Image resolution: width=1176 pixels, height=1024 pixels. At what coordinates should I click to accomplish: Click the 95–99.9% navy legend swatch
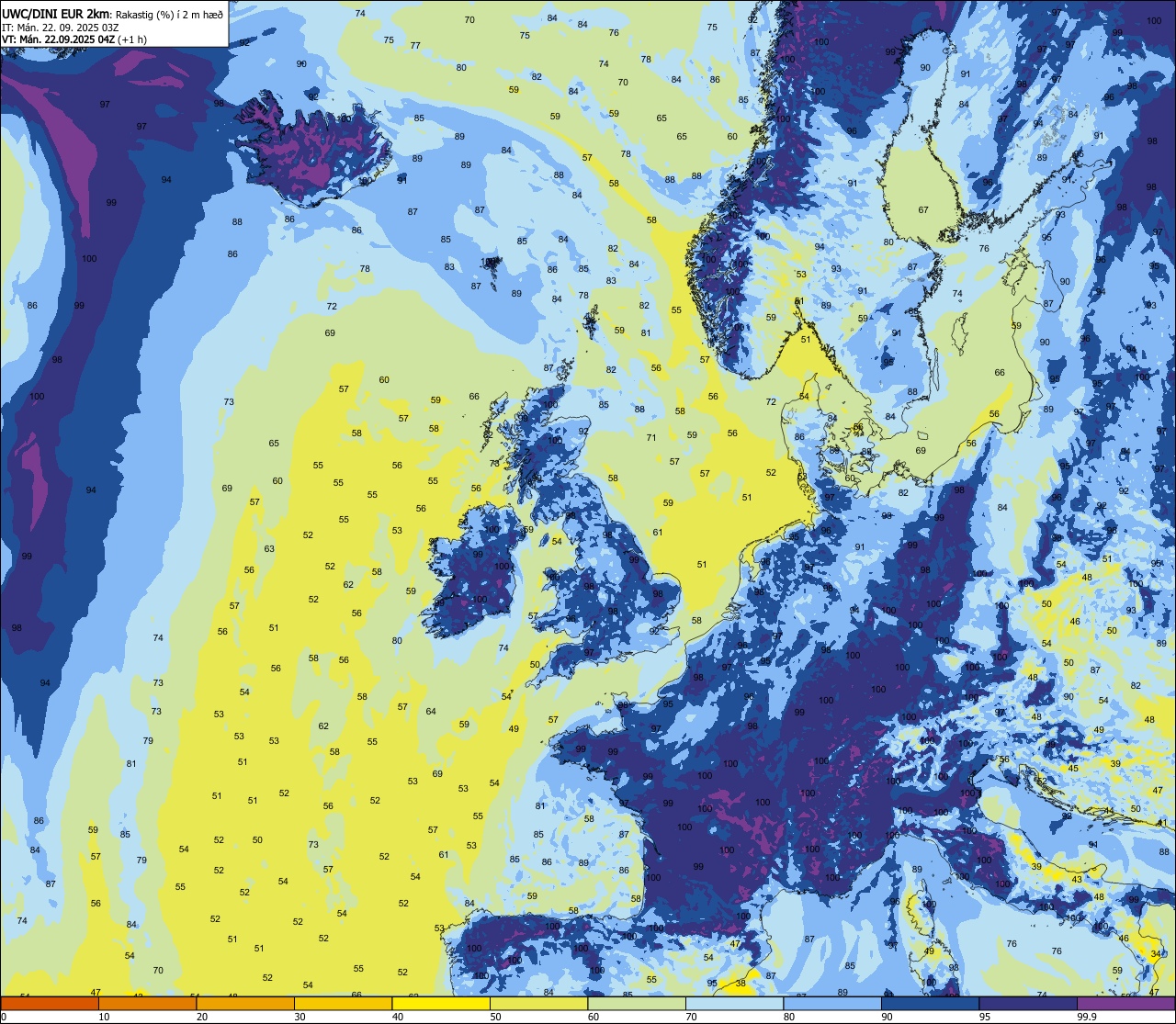click(x=1028, y=1003)
